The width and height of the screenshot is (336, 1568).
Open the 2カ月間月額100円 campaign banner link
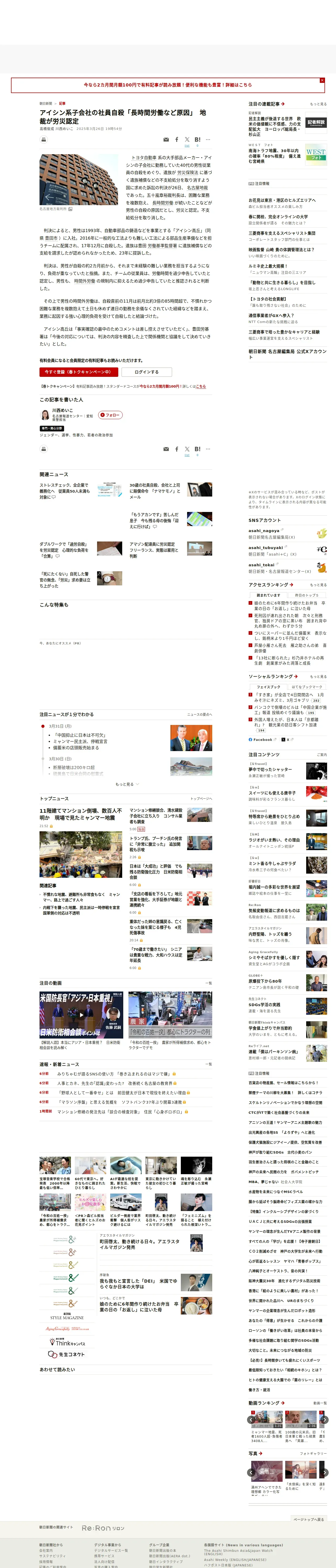tap(168, 85)
